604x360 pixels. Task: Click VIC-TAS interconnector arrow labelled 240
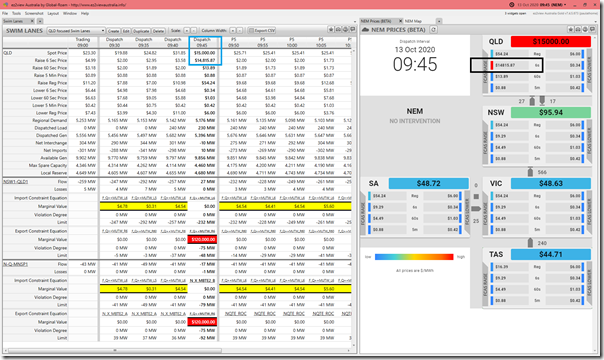[530, 243]
